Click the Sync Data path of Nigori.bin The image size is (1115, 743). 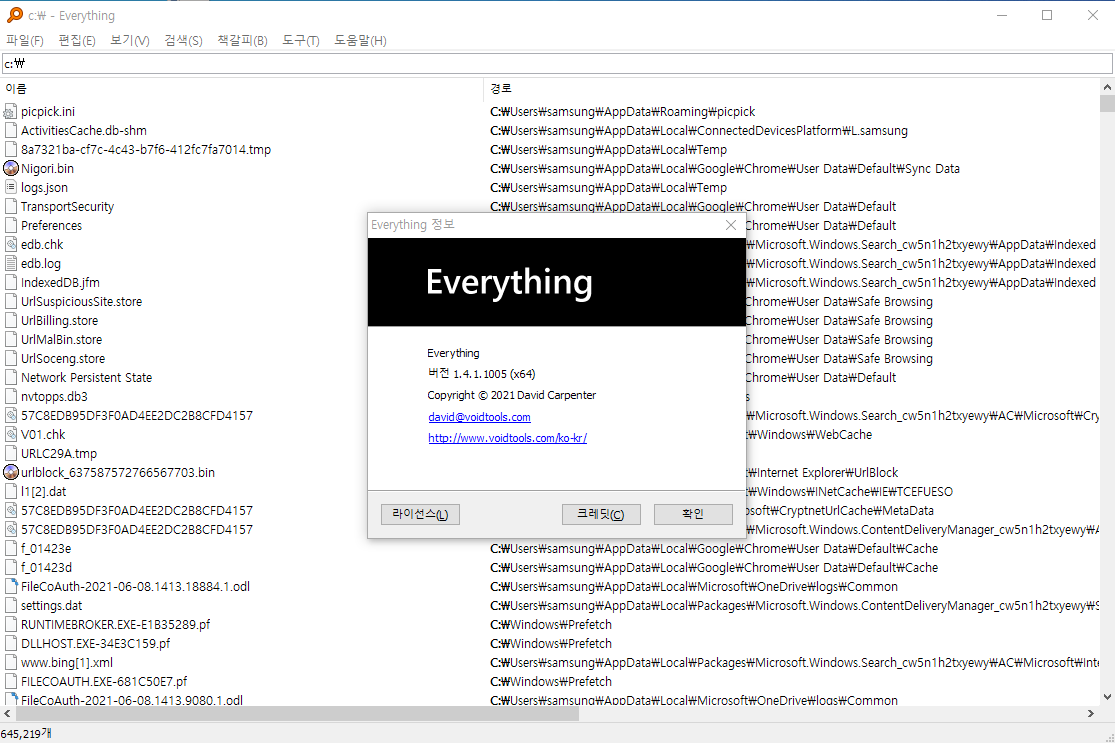point(725,169)
